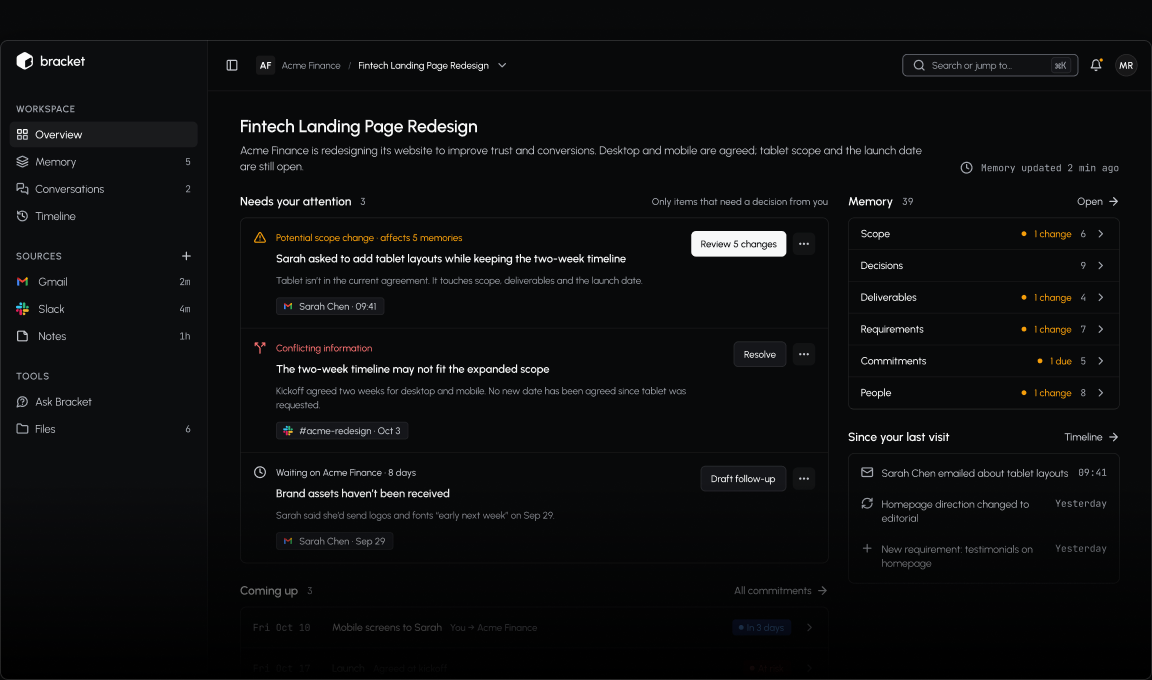Image resolution: width=1152 pixels, height=680 pixels.
Task: Expand the Deliverables memory row
Action: (x=984, y=297)
